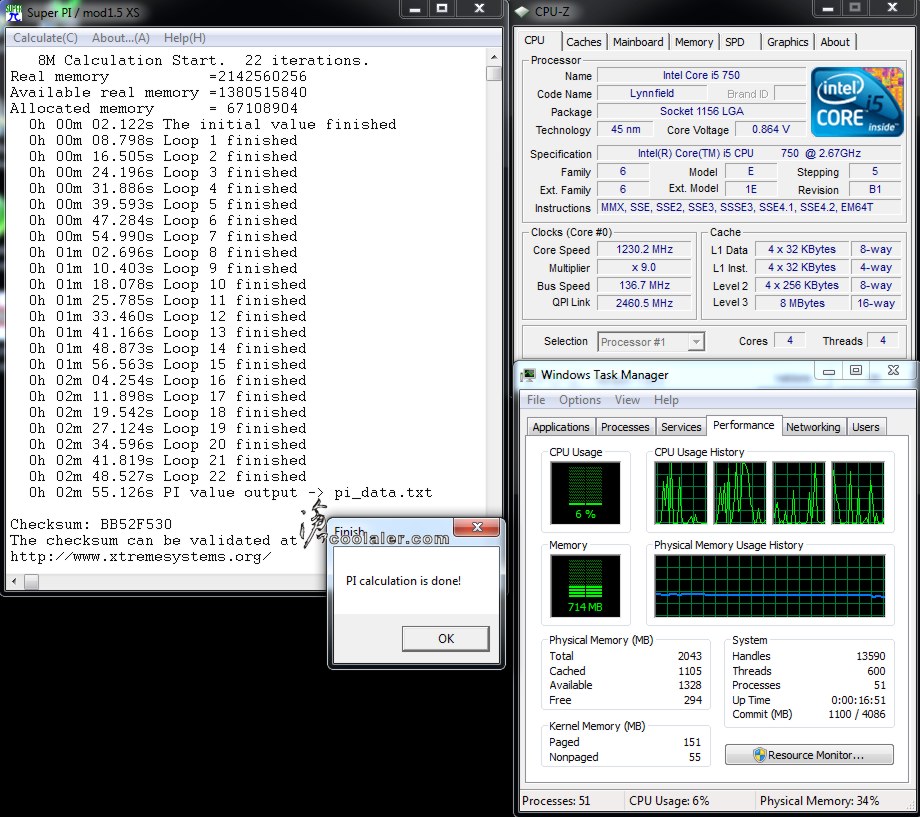Click the xtremesystems.org URL in Super PI output
Screen dimensions: 920x817
tap(141, 556)
